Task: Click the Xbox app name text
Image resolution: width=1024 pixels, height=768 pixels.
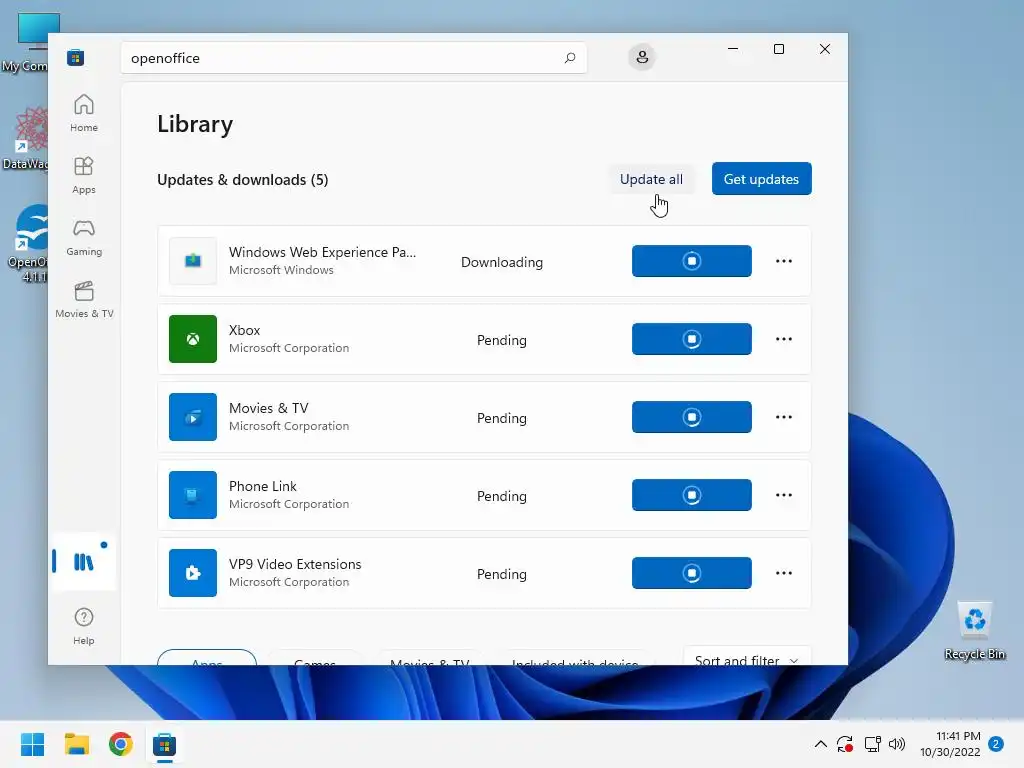Action: pyautogui.click(x=244, y=330)
